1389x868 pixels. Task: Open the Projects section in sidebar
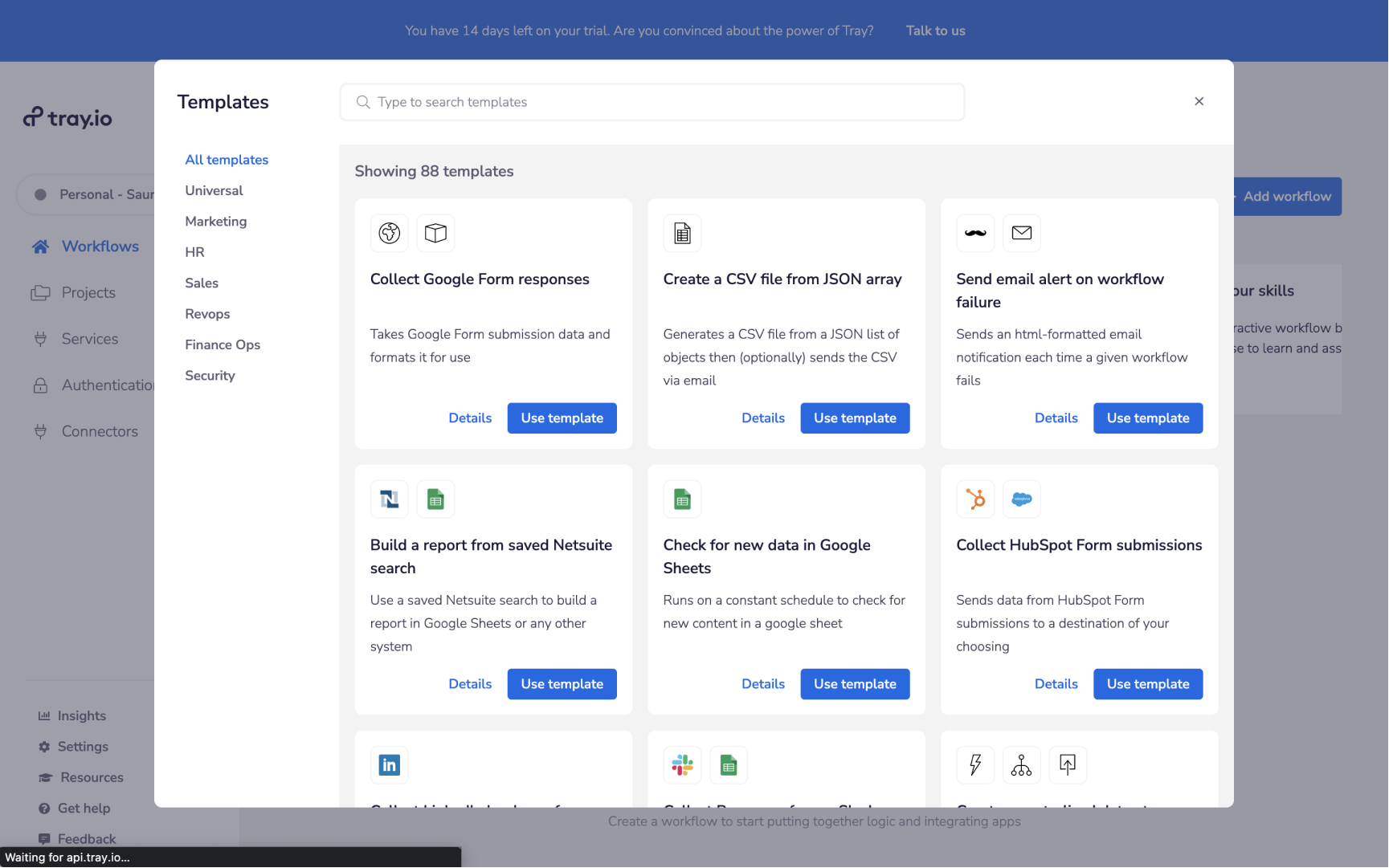pyautogui.click(x=88, y=292)
